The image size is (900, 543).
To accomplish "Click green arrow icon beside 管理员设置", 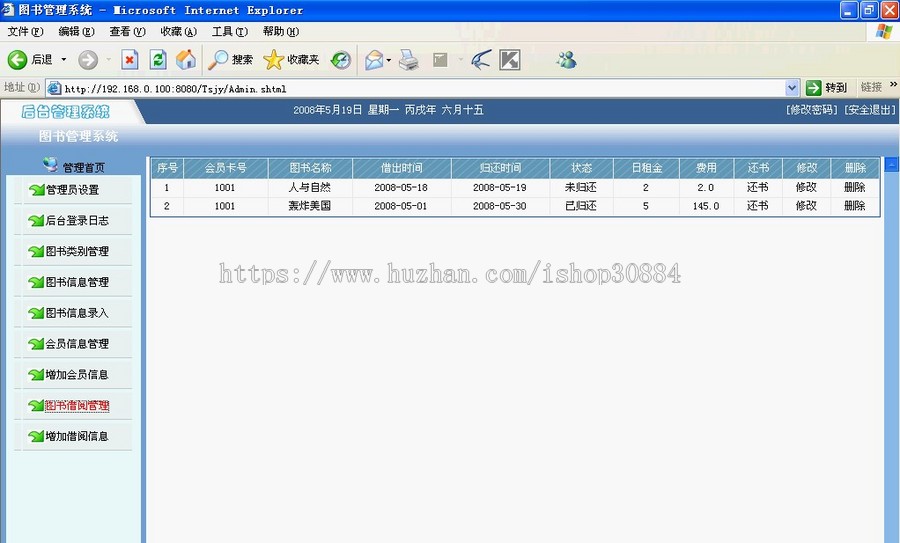I will coord(36,190).
